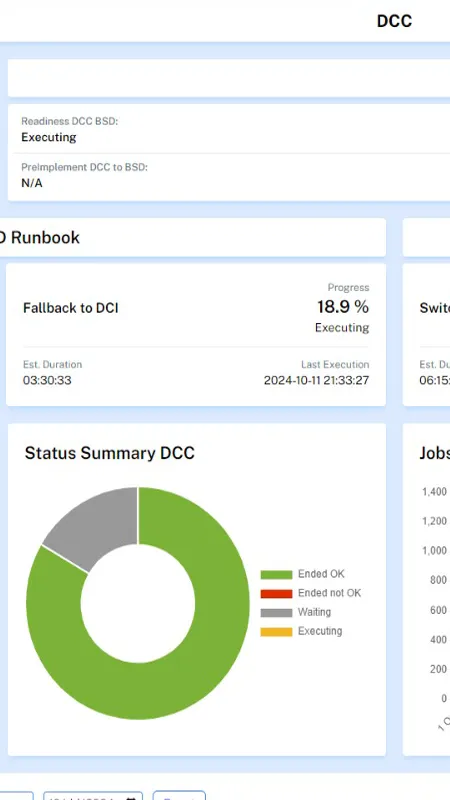Click the Last Execution timestamp 2024-10-11 21:33:27

[x=316, y=380]
